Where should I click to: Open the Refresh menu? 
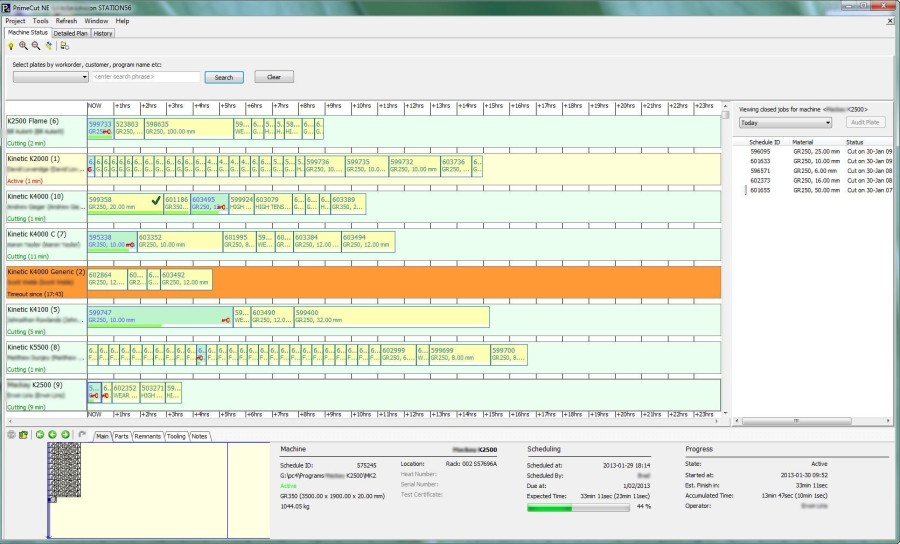pyautogui.click(x=66, y=21)
